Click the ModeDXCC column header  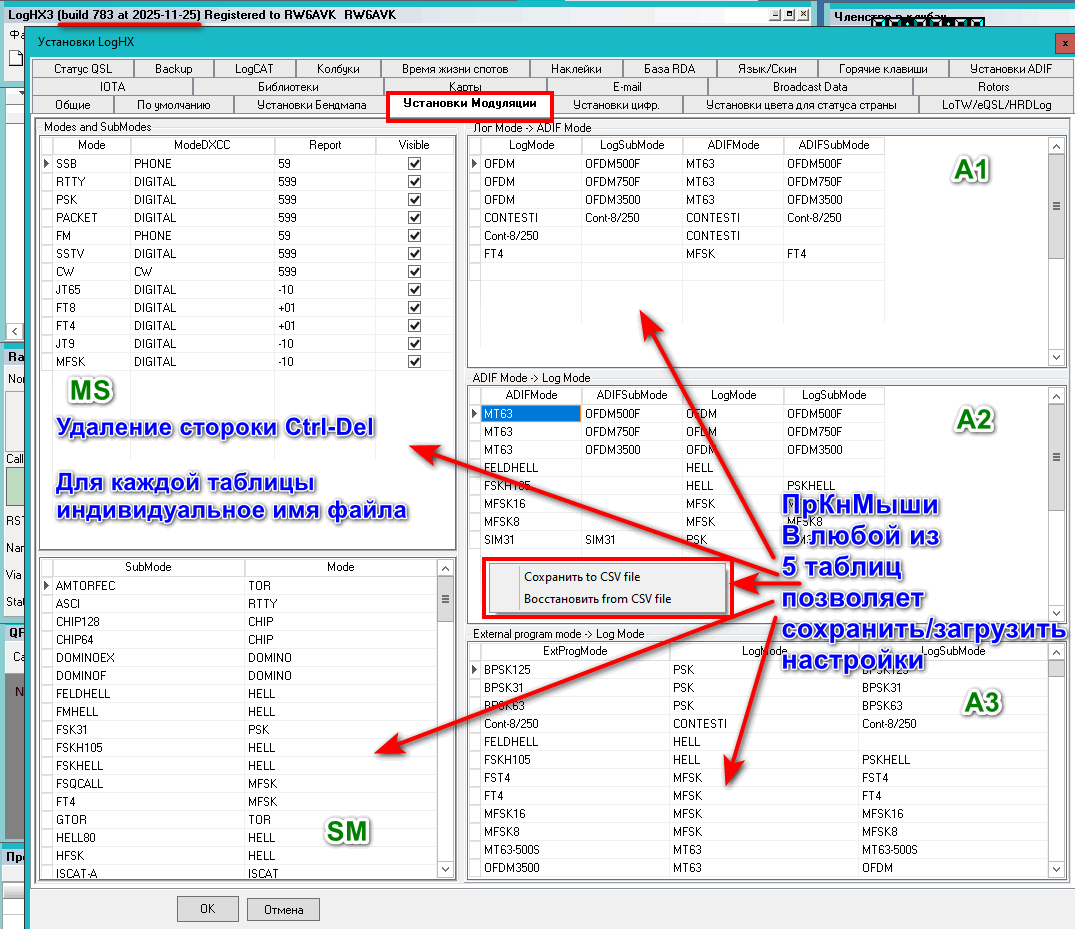point(201,145)
